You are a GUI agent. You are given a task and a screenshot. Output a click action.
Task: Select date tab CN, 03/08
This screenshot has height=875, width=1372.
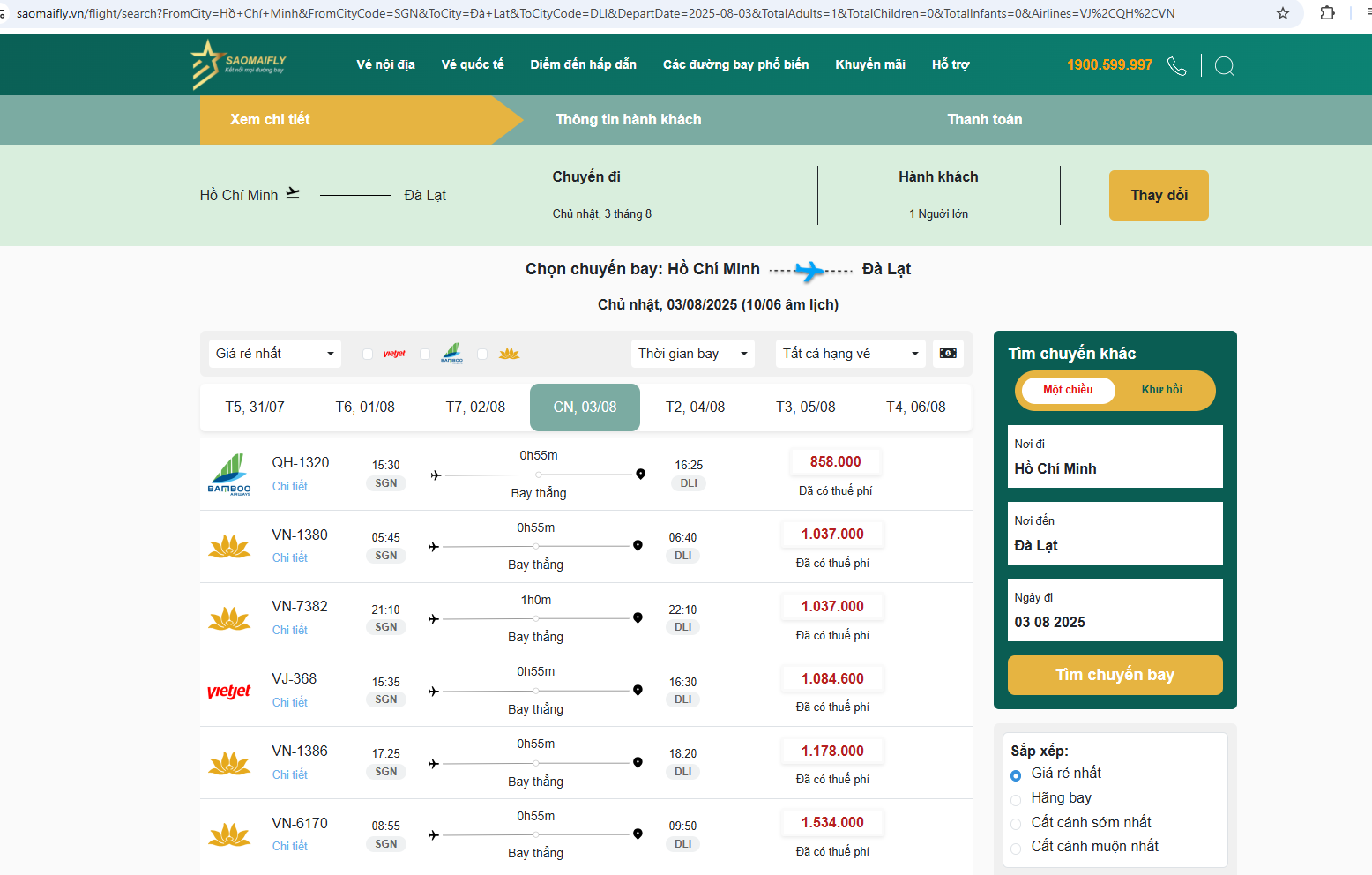coord(585,408)
